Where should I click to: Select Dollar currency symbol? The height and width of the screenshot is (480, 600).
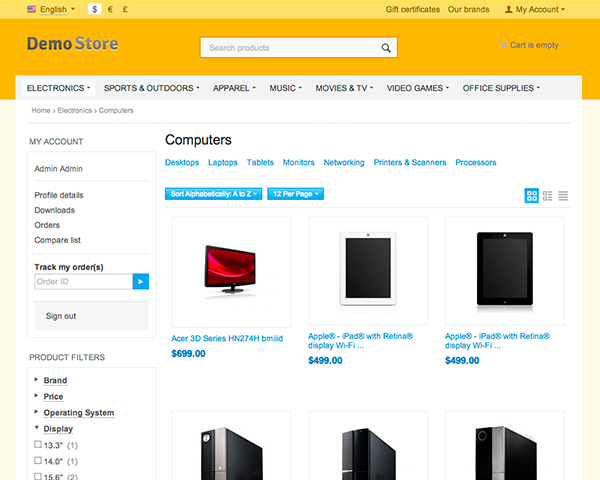pyautogui.click(x=95, y=9)
